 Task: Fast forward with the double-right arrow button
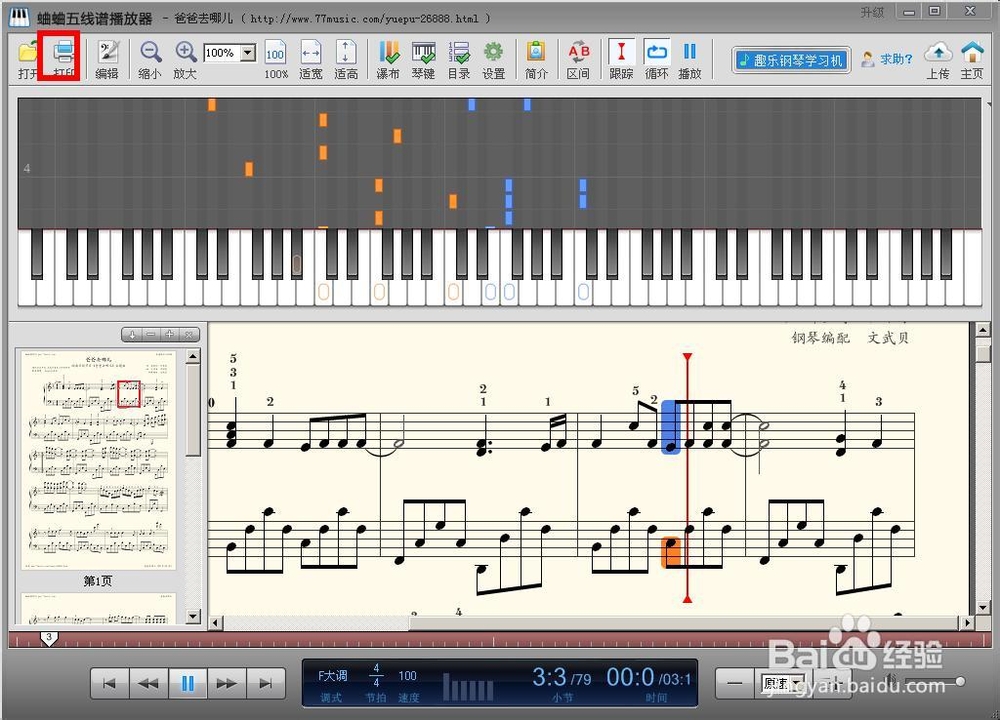[226, 684]
